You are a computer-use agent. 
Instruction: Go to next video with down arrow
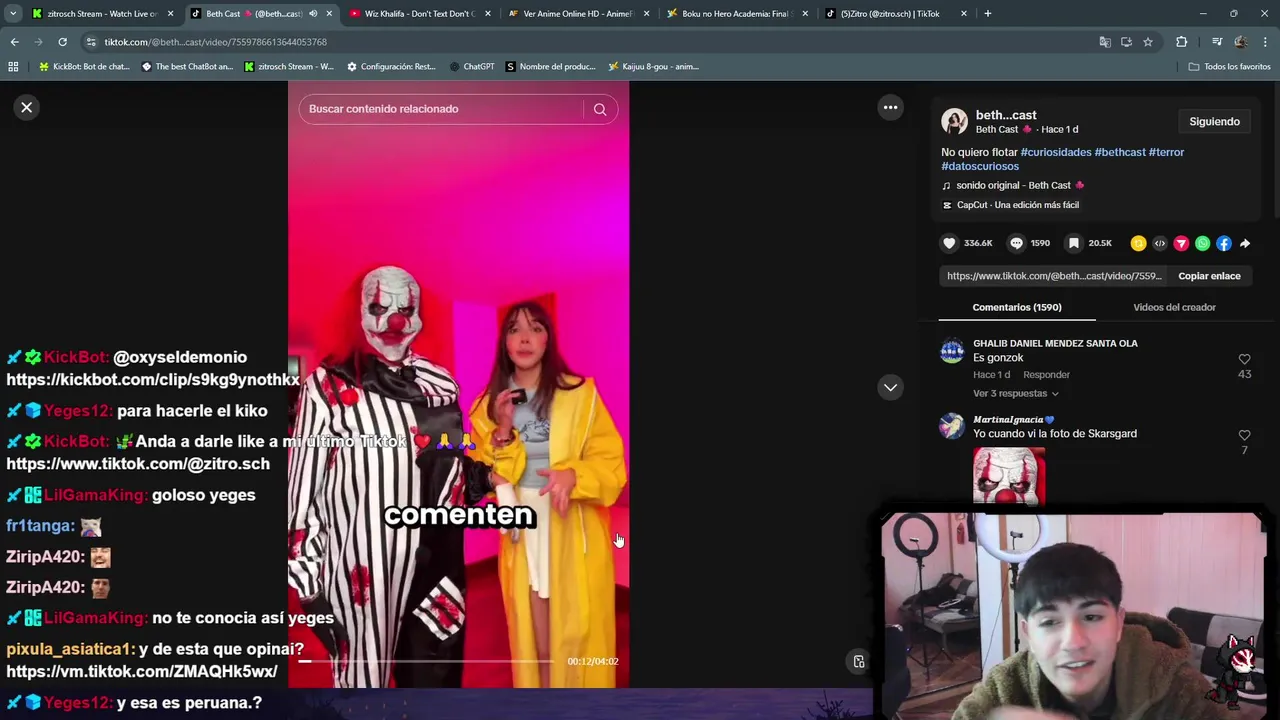click(x=890, y=387)
